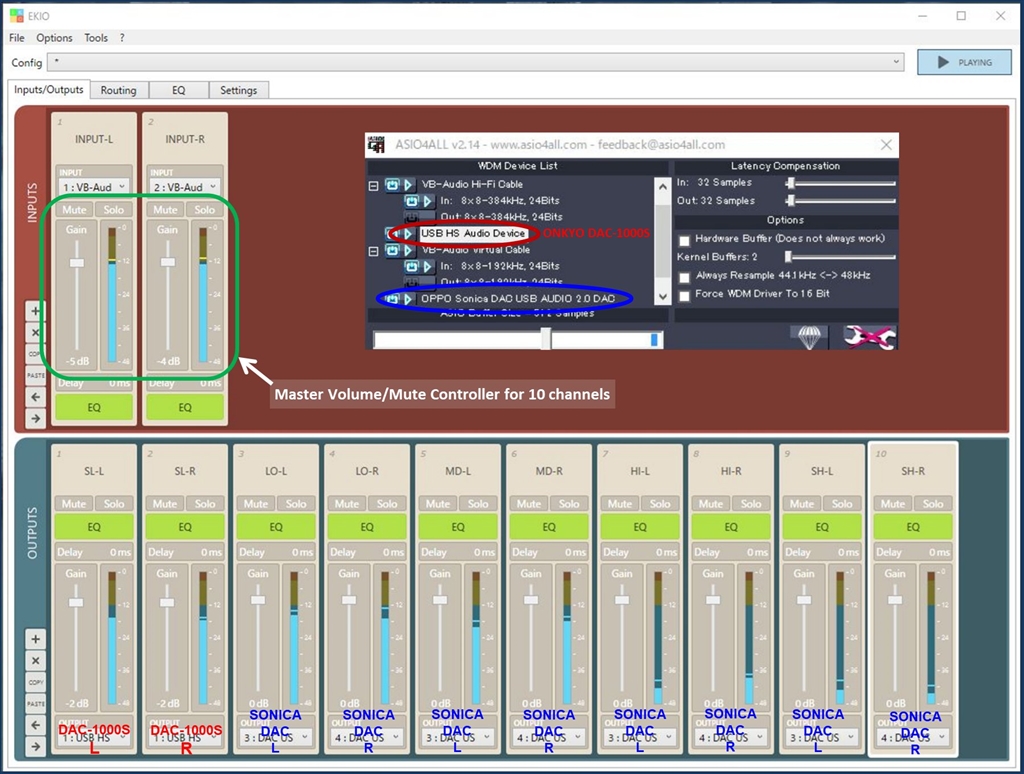Move the selected input channel right

35,418
